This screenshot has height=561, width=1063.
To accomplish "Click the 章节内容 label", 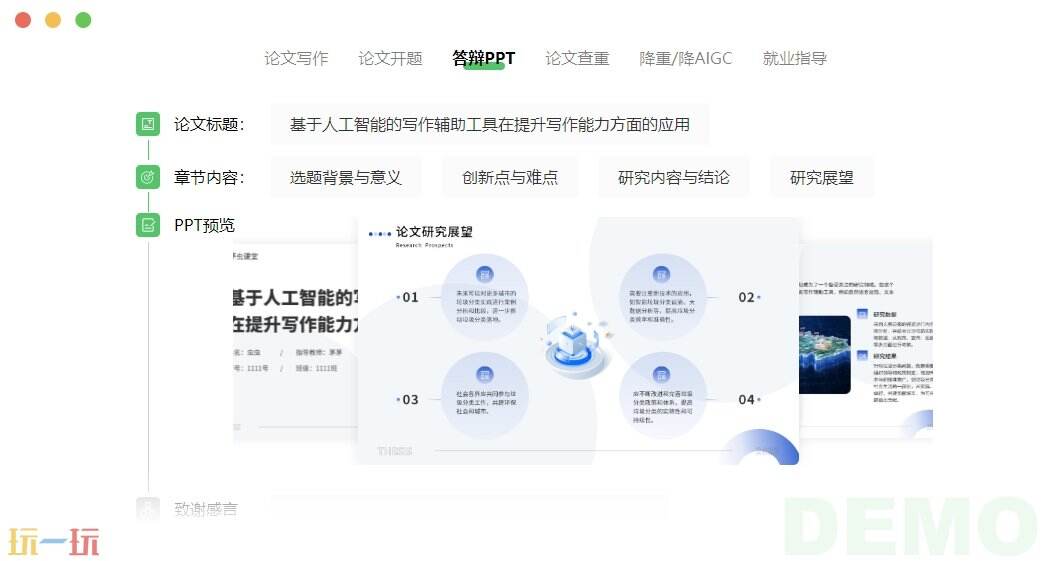I will 209,178.
